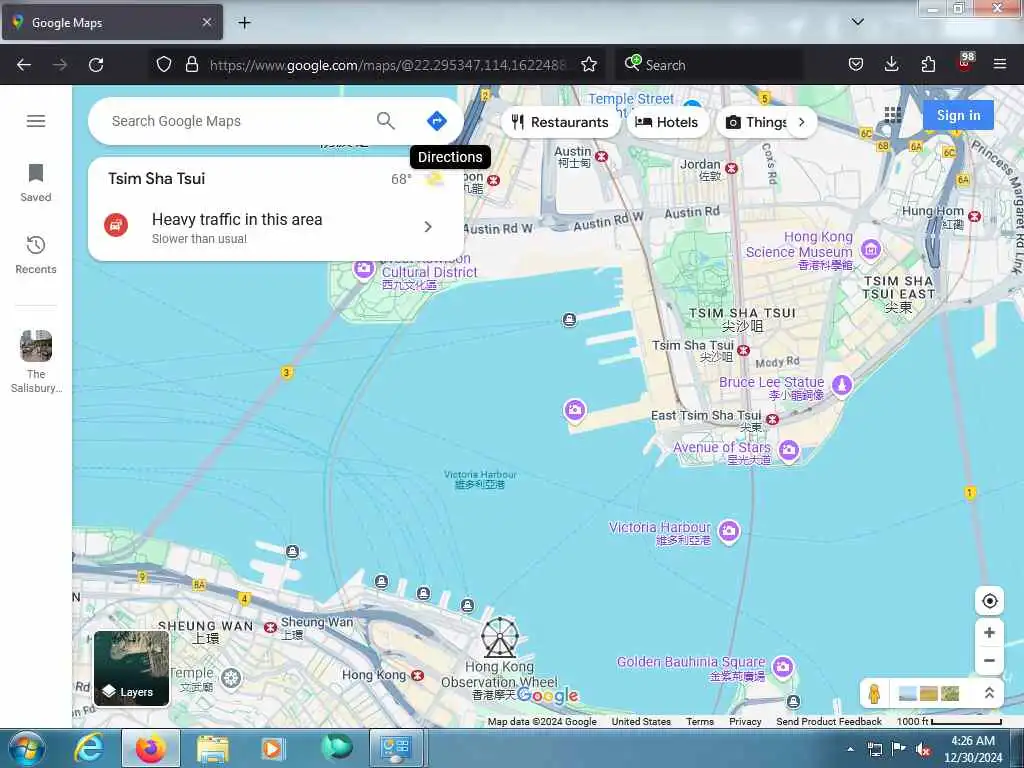Go back to previous page

[24, 65]
